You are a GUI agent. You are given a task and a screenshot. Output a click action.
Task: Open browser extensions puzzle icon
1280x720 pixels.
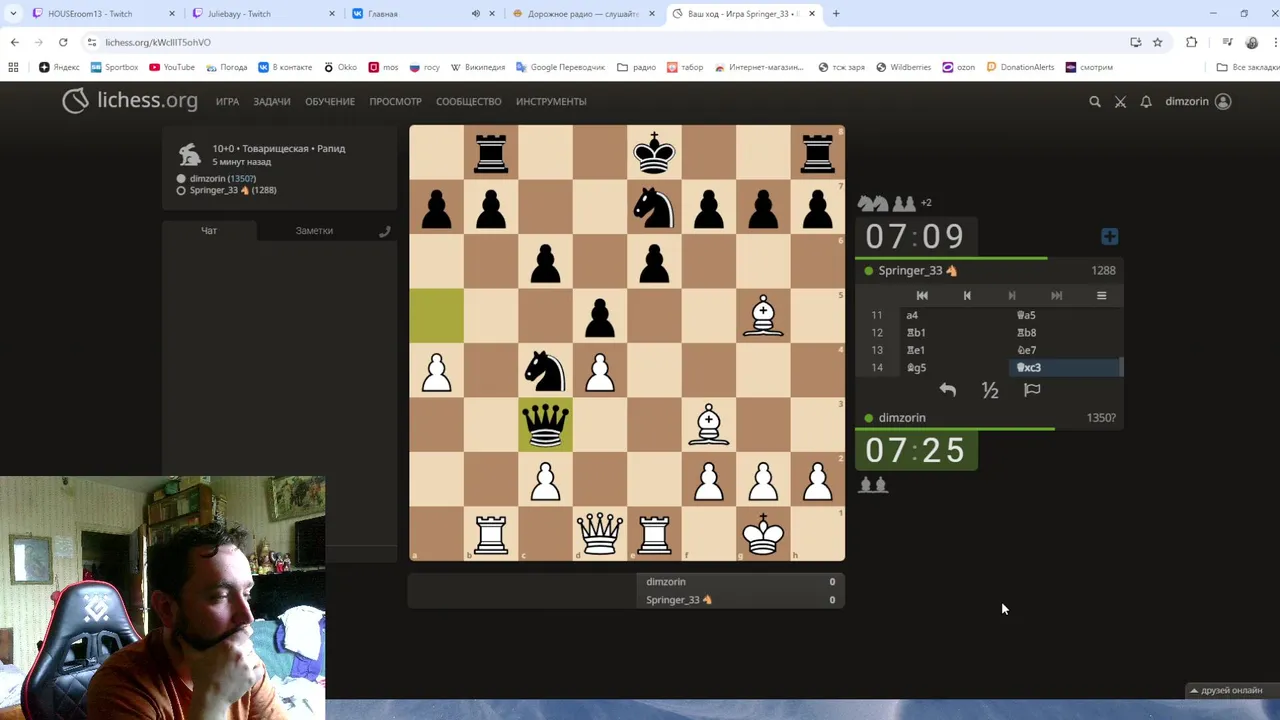(1191, 42)
